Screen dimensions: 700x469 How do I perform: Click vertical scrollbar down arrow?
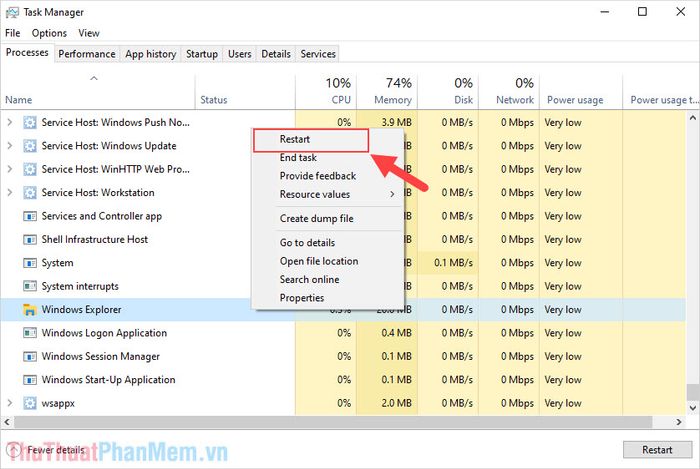click(x=692, y=408)
